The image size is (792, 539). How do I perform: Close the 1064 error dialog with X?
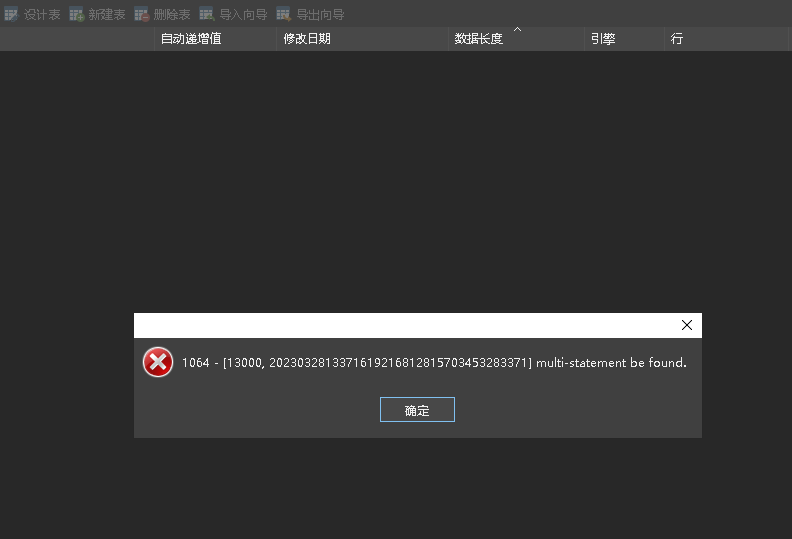click(687, 325)
